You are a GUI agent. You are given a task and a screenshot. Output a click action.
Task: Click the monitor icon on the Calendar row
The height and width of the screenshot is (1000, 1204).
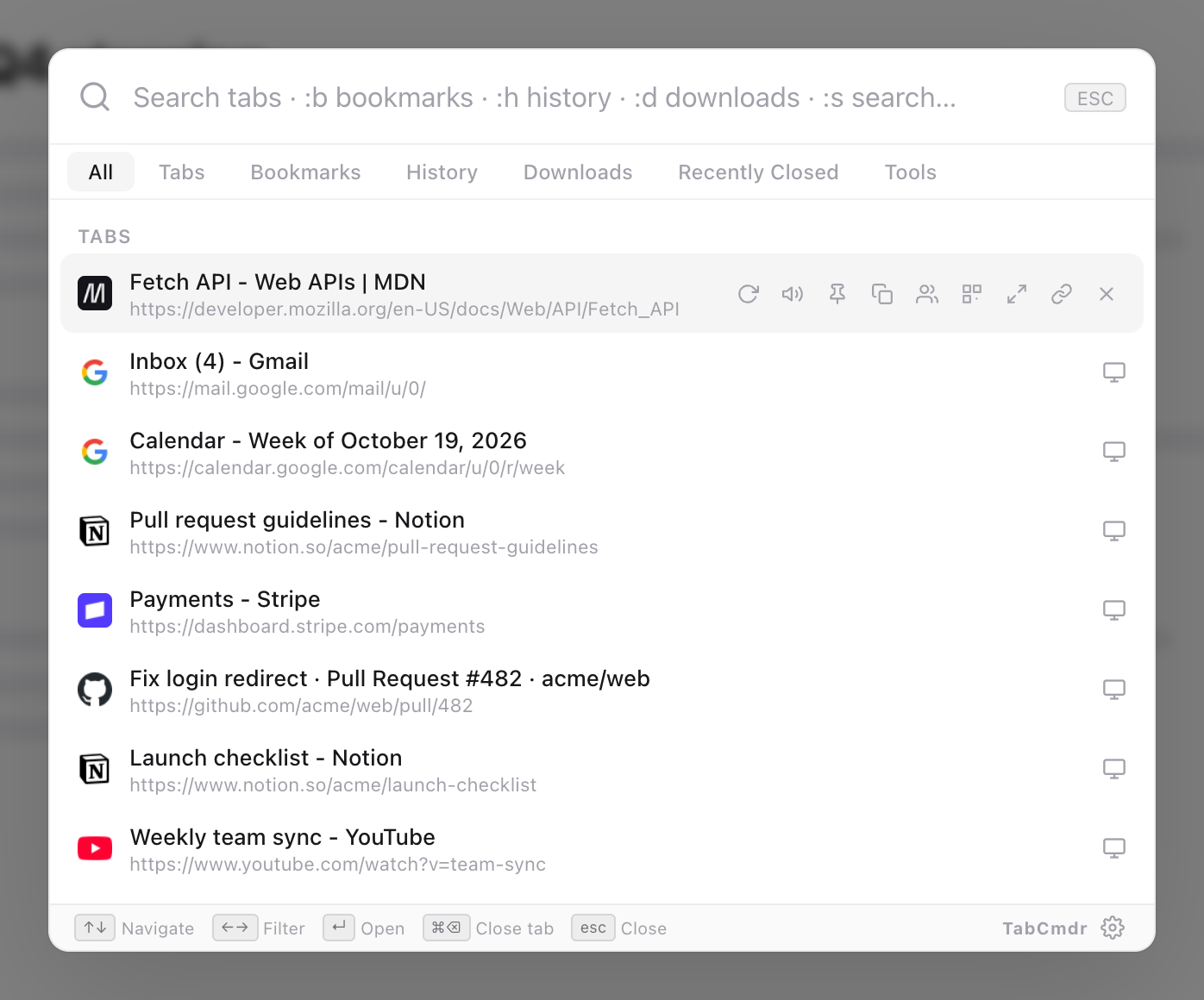[1114, 452]
